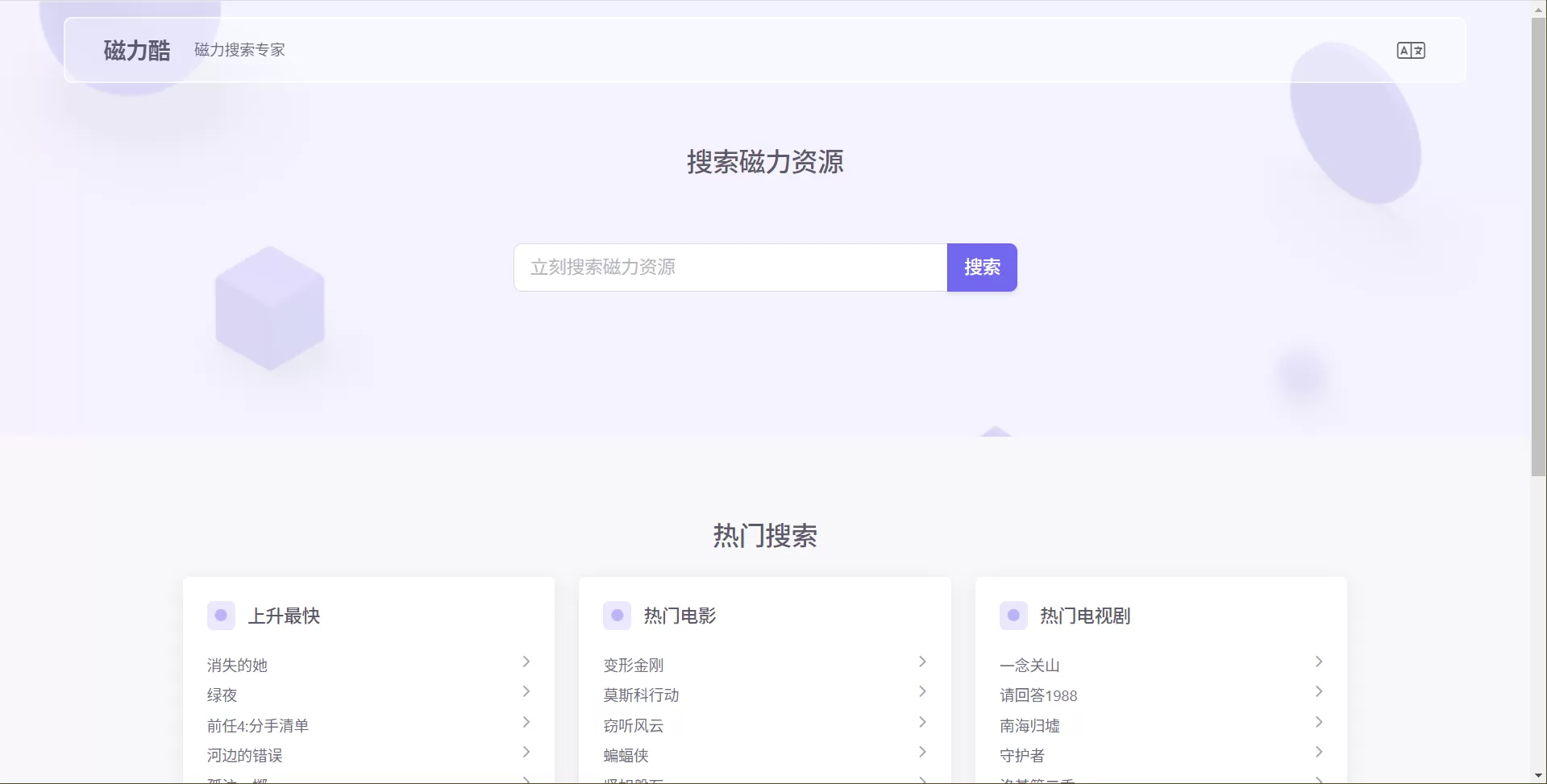Open the 前任4:分手清单 entry
Screen dimensions: 1547x784
[x=256, y=724]
